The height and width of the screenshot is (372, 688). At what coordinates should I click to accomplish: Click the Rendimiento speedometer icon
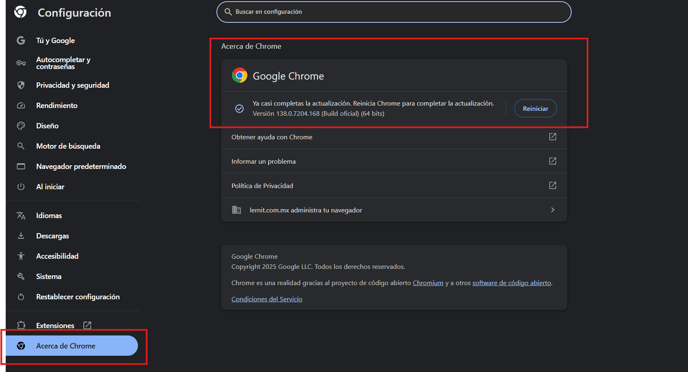(21, 105)
